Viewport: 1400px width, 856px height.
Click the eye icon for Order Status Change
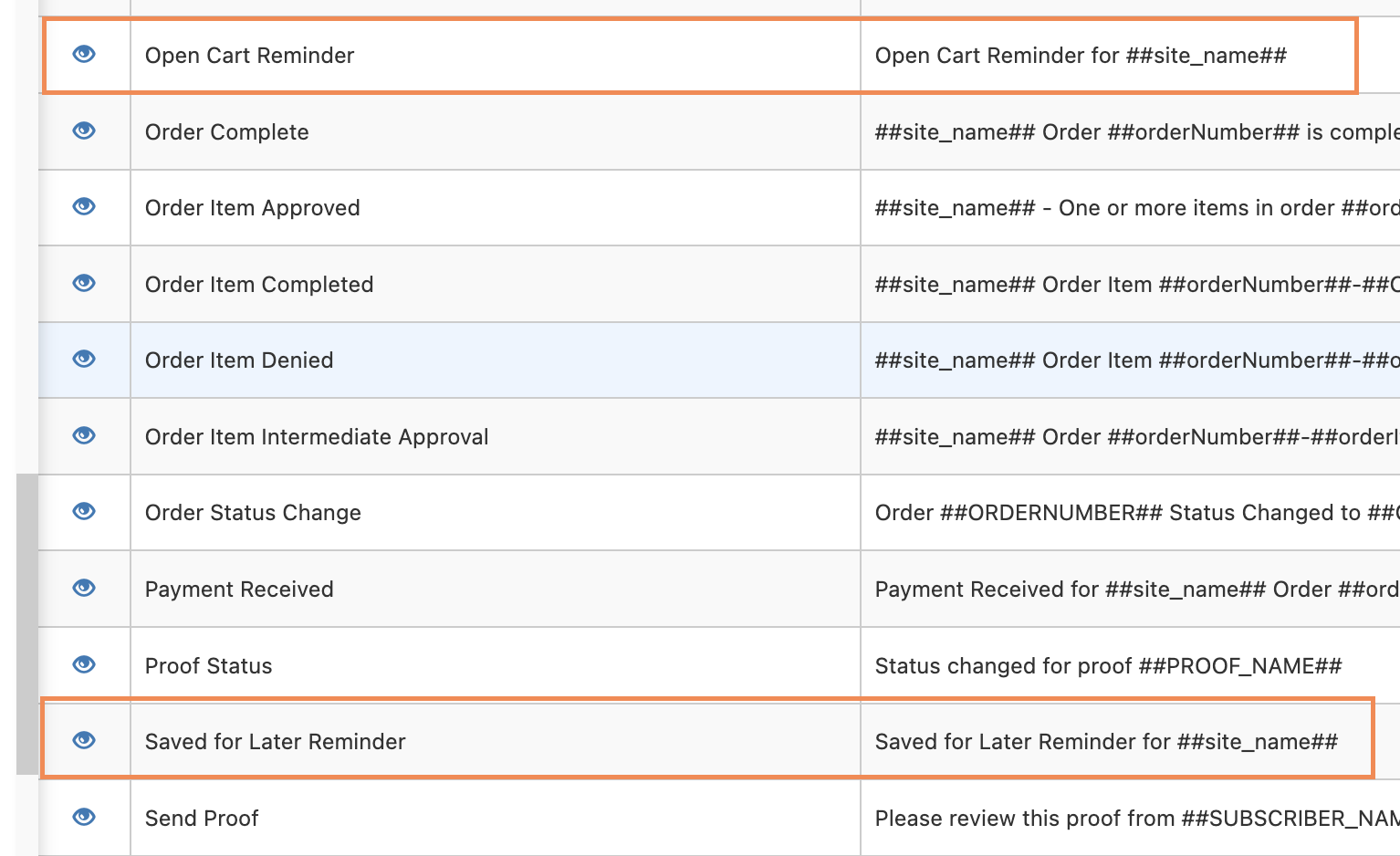[x=84, y=511]
